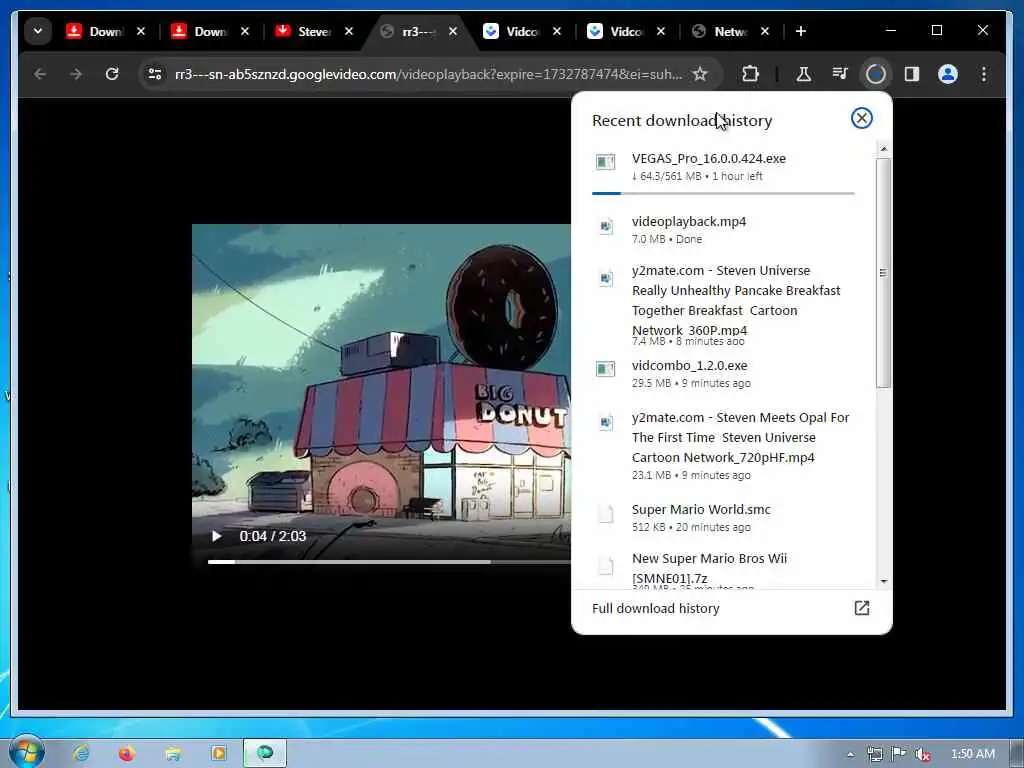This screenshot has width=1024, height=768.
Task: Open Steven Meets Opal 720pHF.mp4 download
Action: 724,446
